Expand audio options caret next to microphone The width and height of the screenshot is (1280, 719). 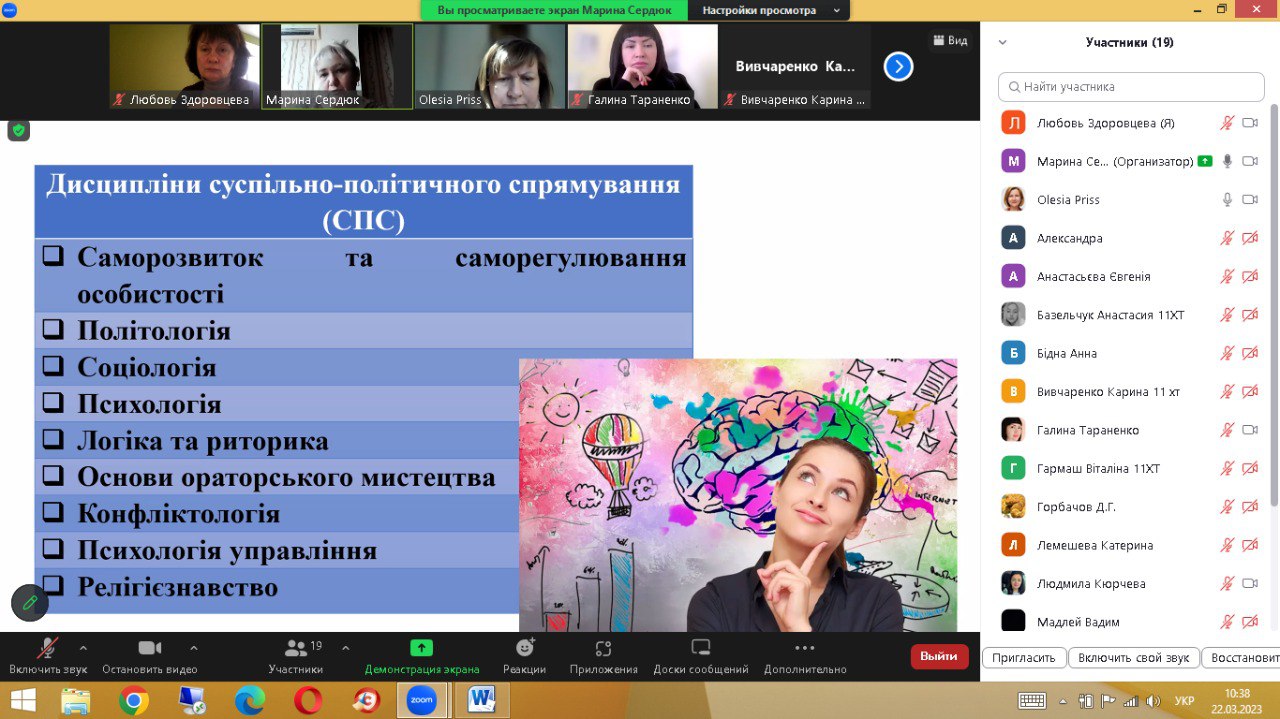point(83,648)
